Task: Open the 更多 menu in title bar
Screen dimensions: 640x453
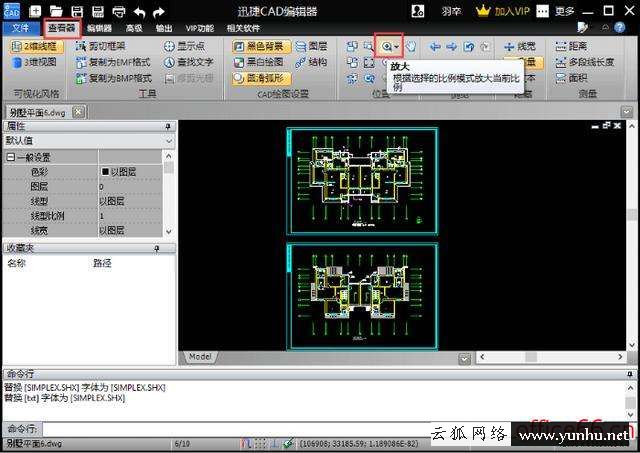Action: [x=564, y=11]
